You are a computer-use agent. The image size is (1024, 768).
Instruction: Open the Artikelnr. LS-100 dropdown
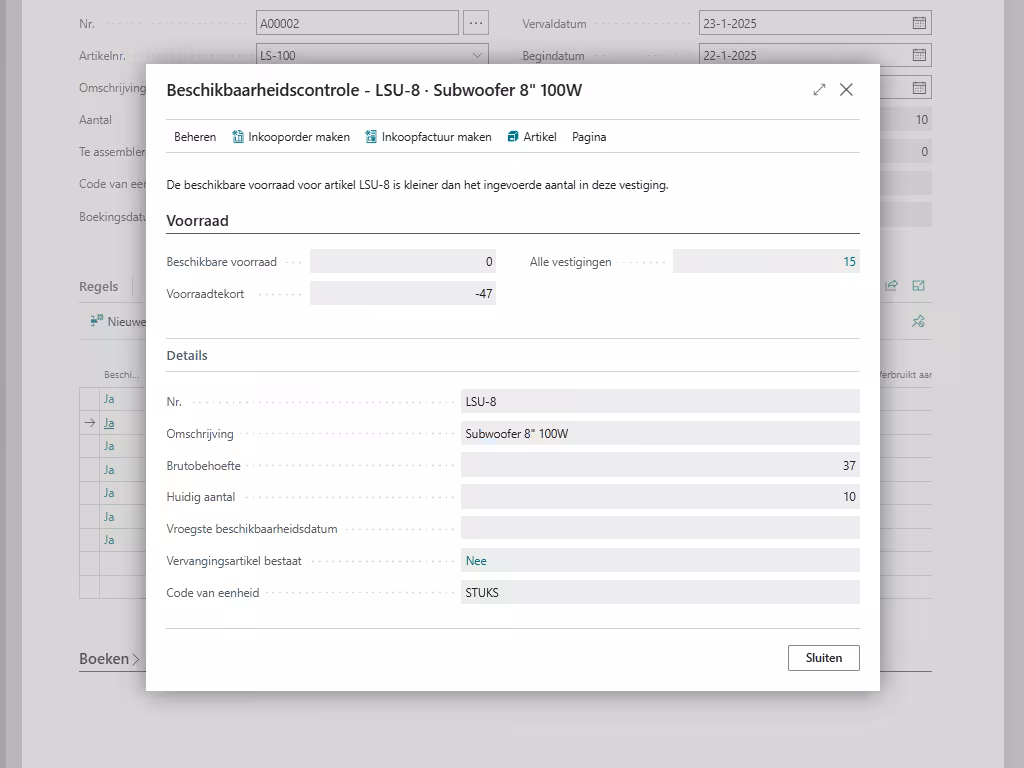pos(477,56)
